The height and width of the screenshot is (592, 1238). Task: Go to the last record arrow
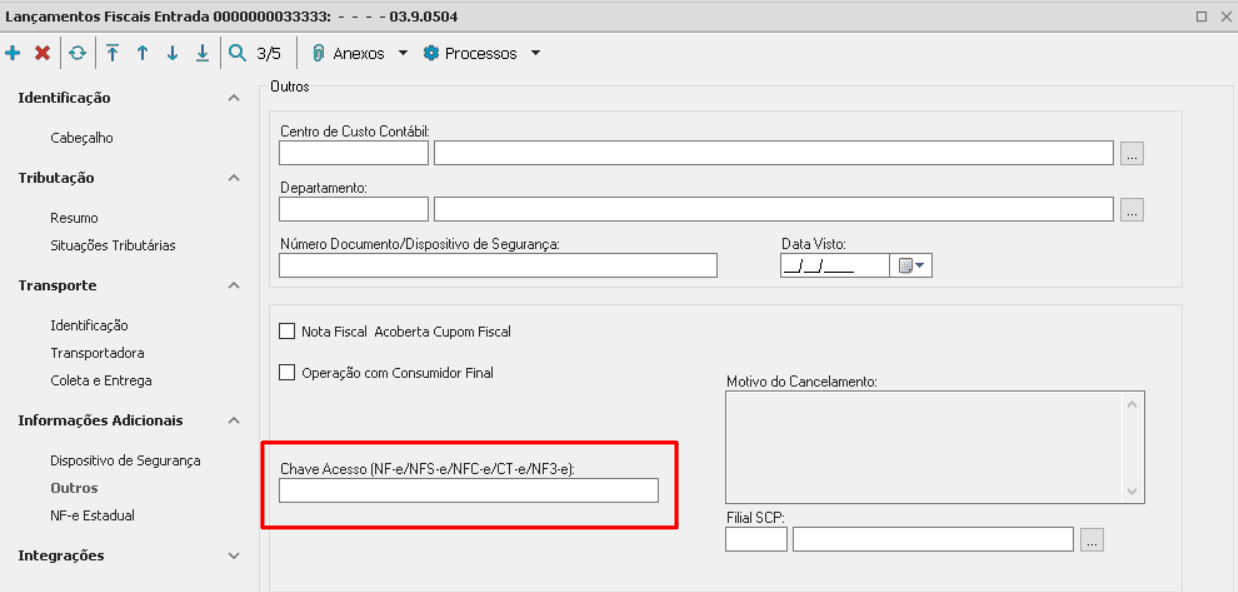(202, 53)
